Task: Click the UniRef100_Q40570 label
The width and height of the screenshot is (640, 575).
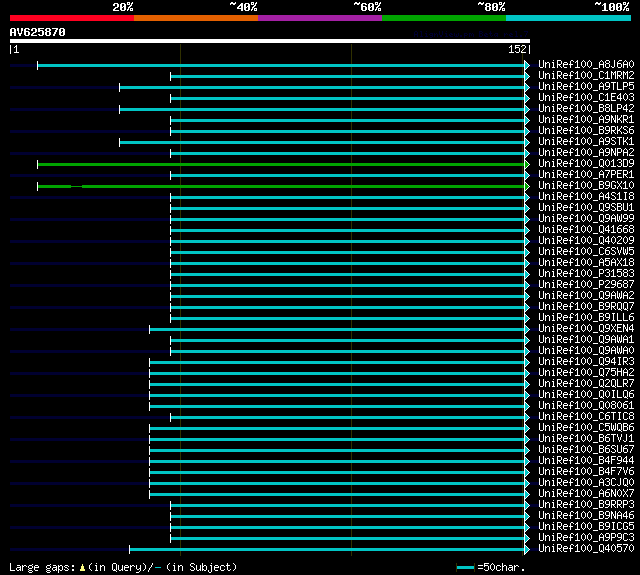Action: (586, 549)
